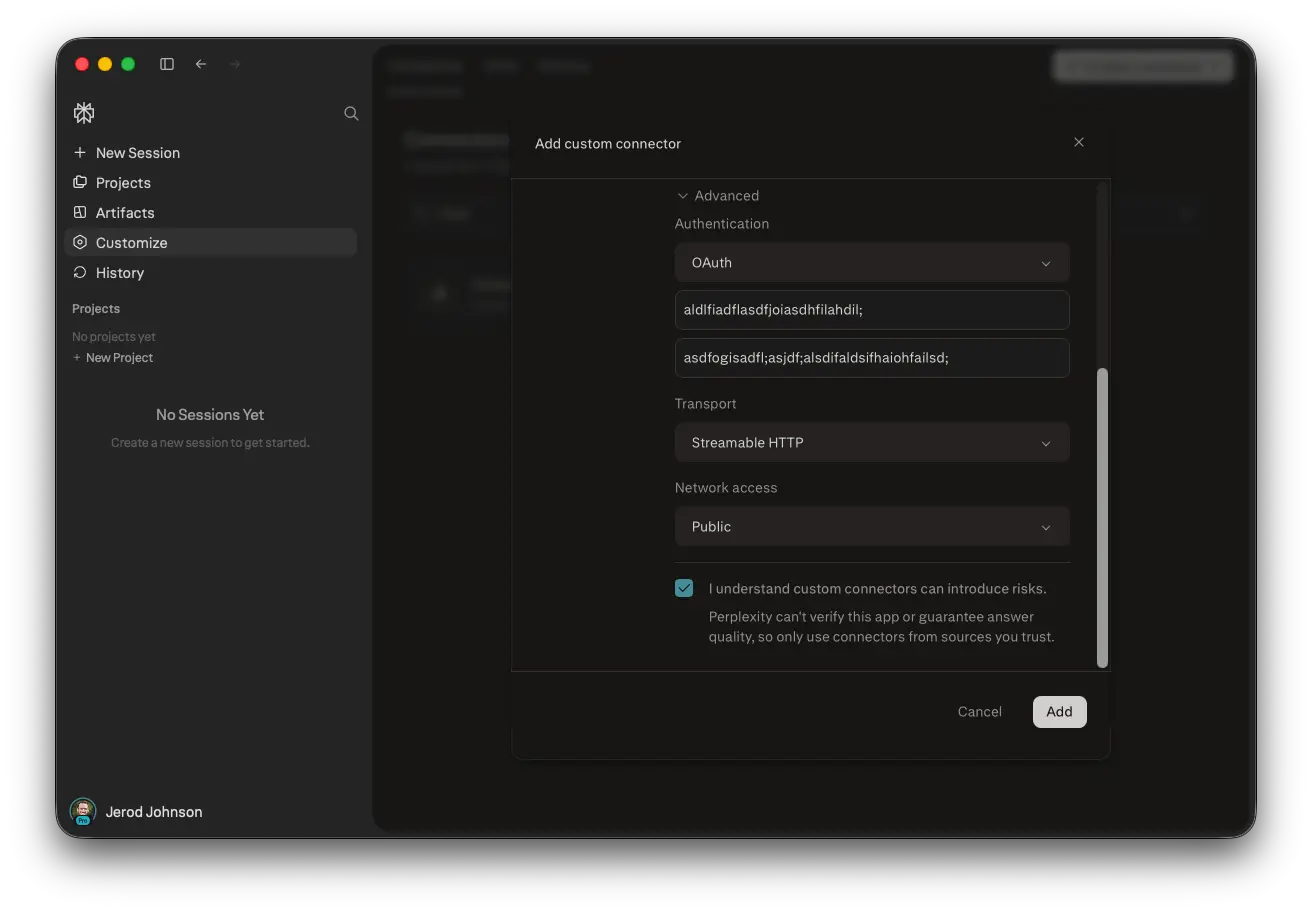Select Customize in the sidebar
This screenshot has height=912, width=1312.
click(210, 243)
